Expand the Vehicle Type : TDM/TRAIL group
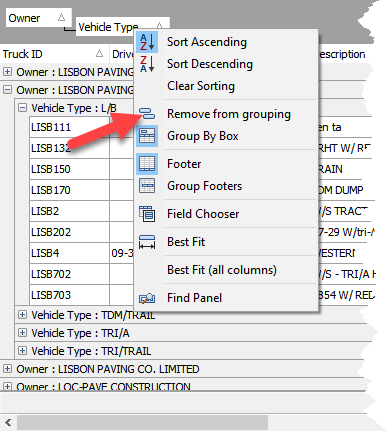 (22, 315)
